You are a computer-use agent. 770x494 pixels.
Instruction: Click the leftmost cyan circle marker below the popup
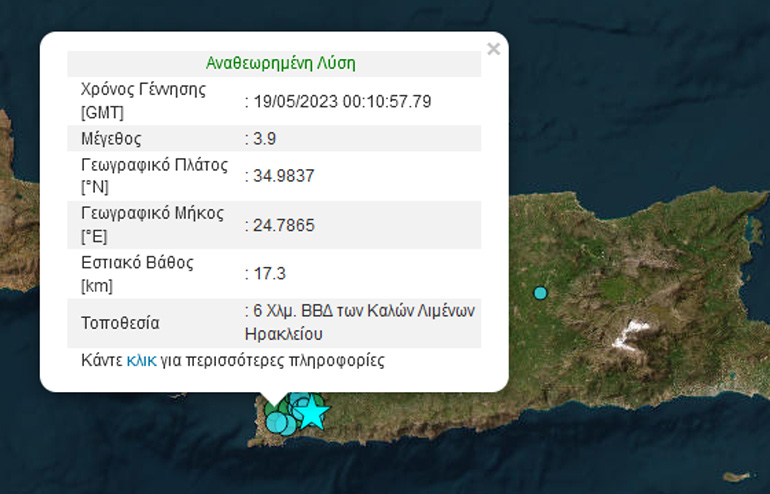click(275, 422)
